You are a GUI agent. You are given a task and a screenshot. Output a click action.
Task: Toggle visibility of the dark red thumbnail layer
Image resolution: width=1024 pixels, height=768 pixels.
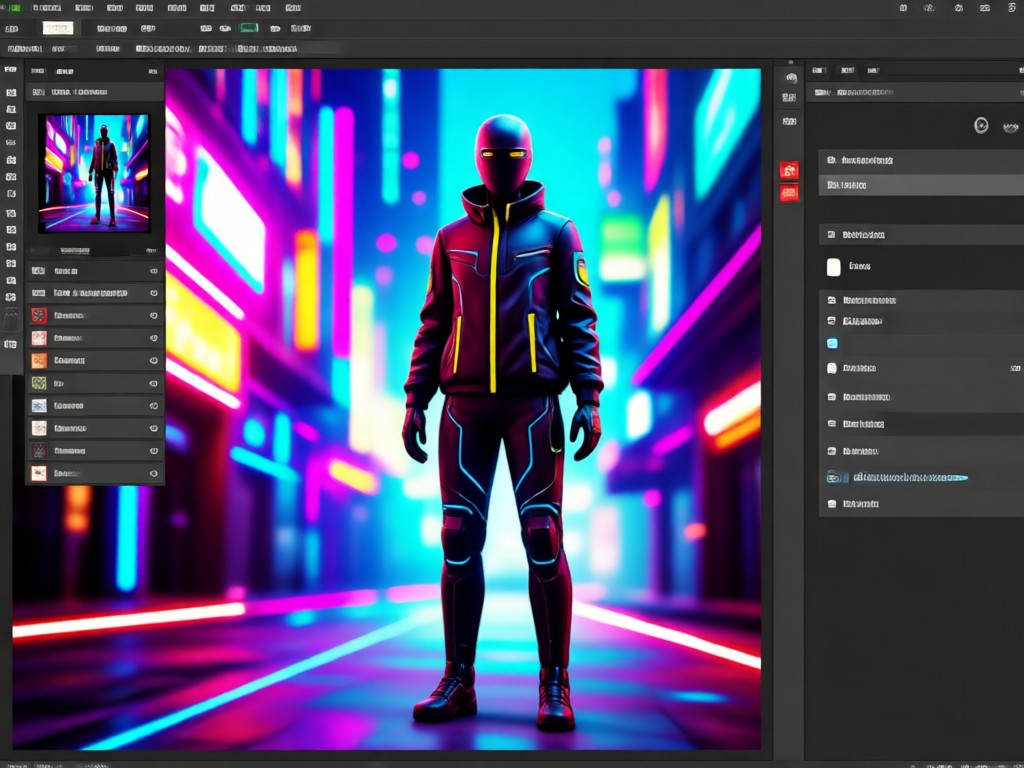(153, 315)
